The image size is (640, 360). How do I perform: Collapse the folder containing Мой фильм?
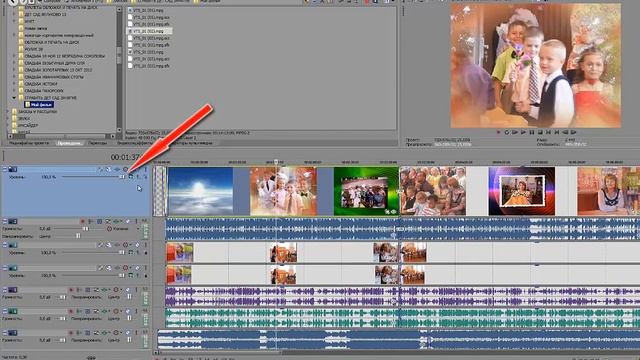(14, 98)
